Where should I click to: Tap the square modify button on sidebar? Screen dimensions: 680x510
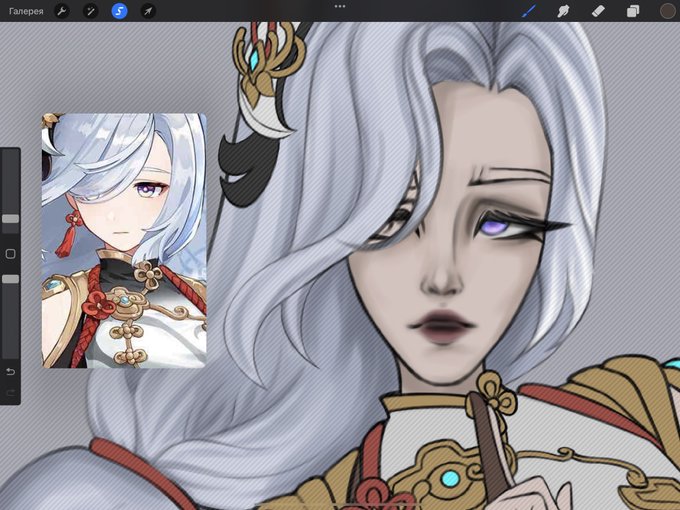[x=10, y=254]
